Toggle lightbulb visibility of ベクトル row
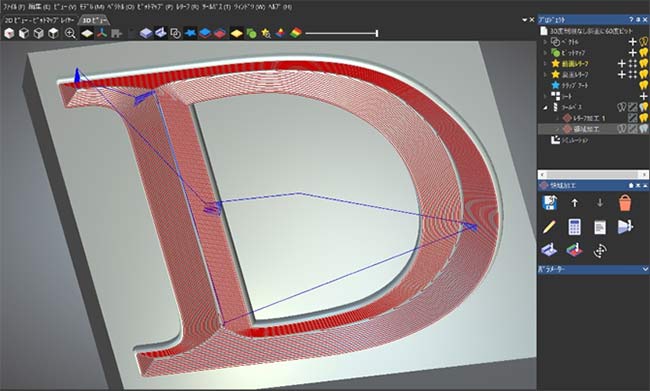Screen dimensions: 650x391 tap(643, 41)
